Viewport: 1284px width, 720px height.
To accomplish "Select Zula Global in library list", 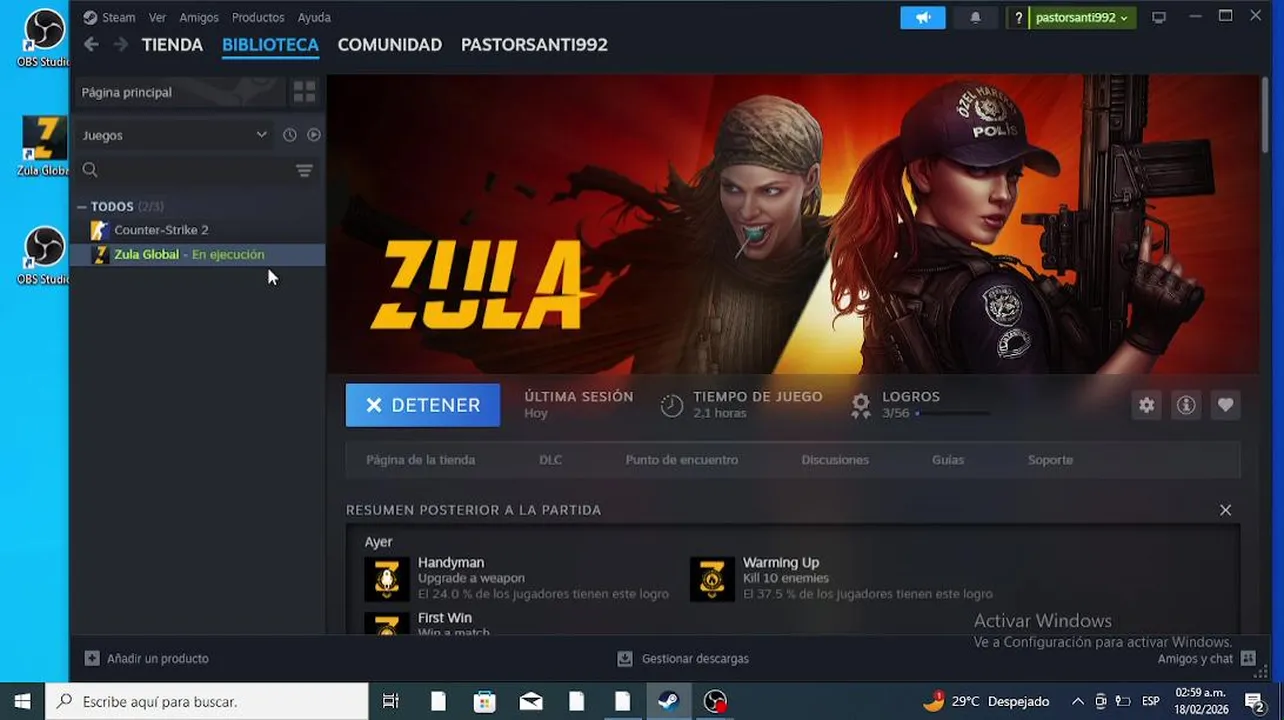I will (x=197, y=255).
